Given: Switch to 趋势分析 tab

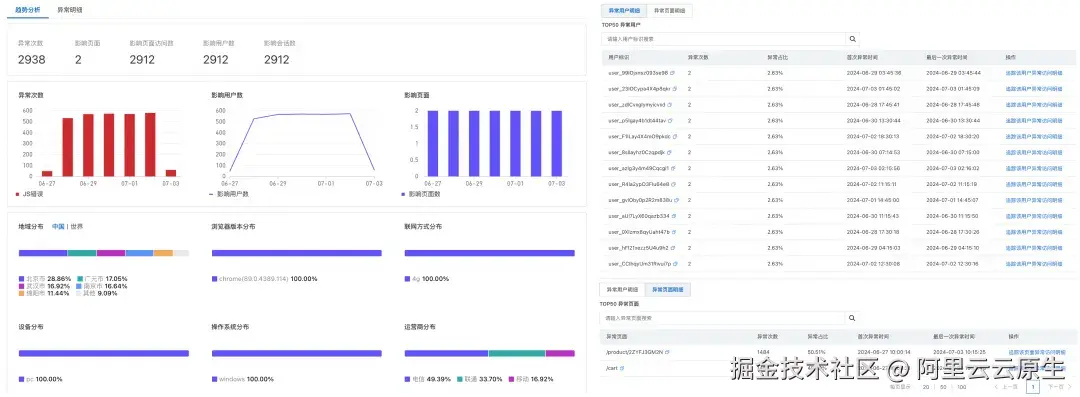Looking at the screenshot, I should (27, 10).
